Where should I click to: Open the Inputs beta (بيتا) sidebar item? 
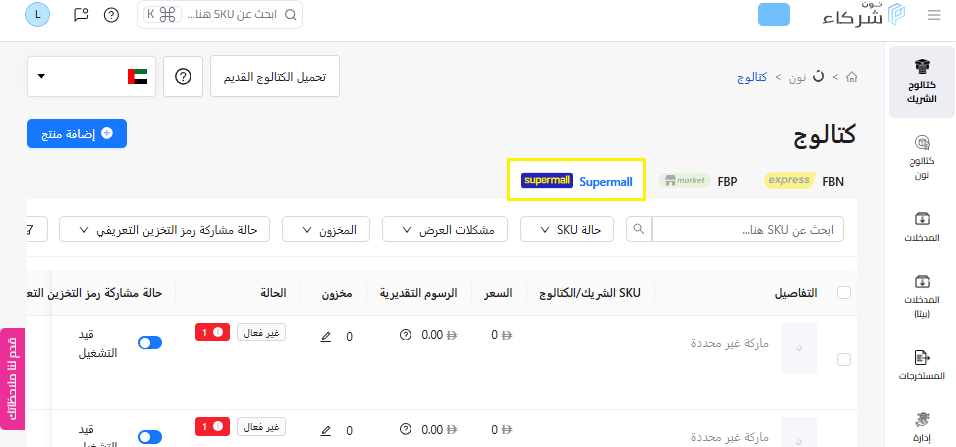coord(921,297)
